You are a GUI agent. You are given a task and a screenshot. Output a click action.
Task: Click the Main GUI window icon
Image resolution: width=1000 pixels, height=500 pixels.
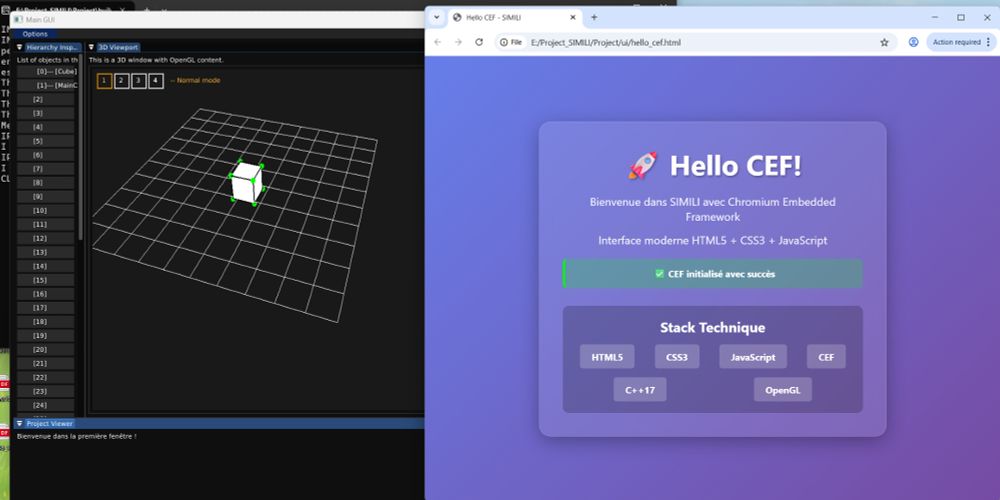tap(18, 20)
